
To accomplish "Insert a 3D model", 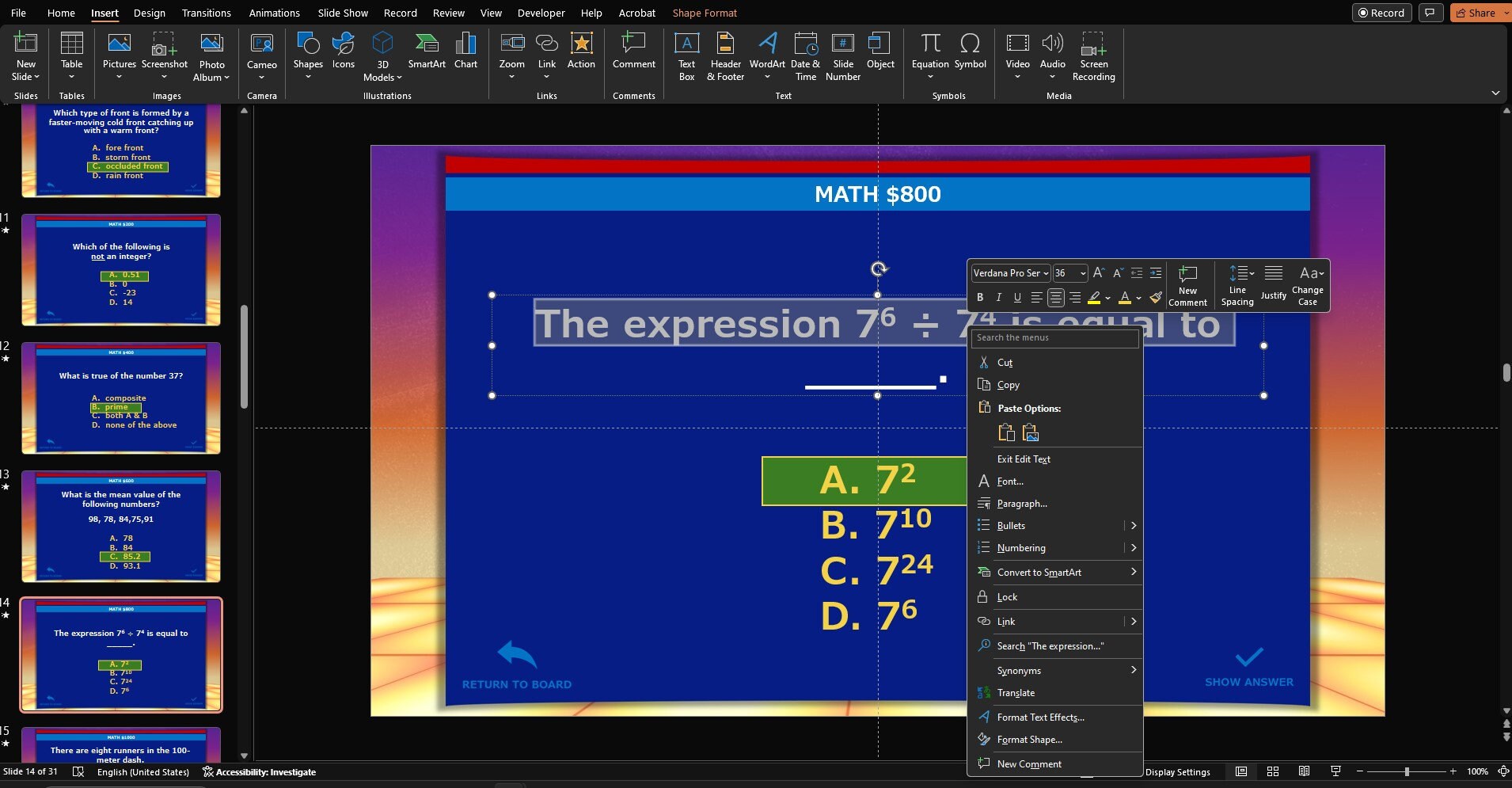I will coord(382,55).
